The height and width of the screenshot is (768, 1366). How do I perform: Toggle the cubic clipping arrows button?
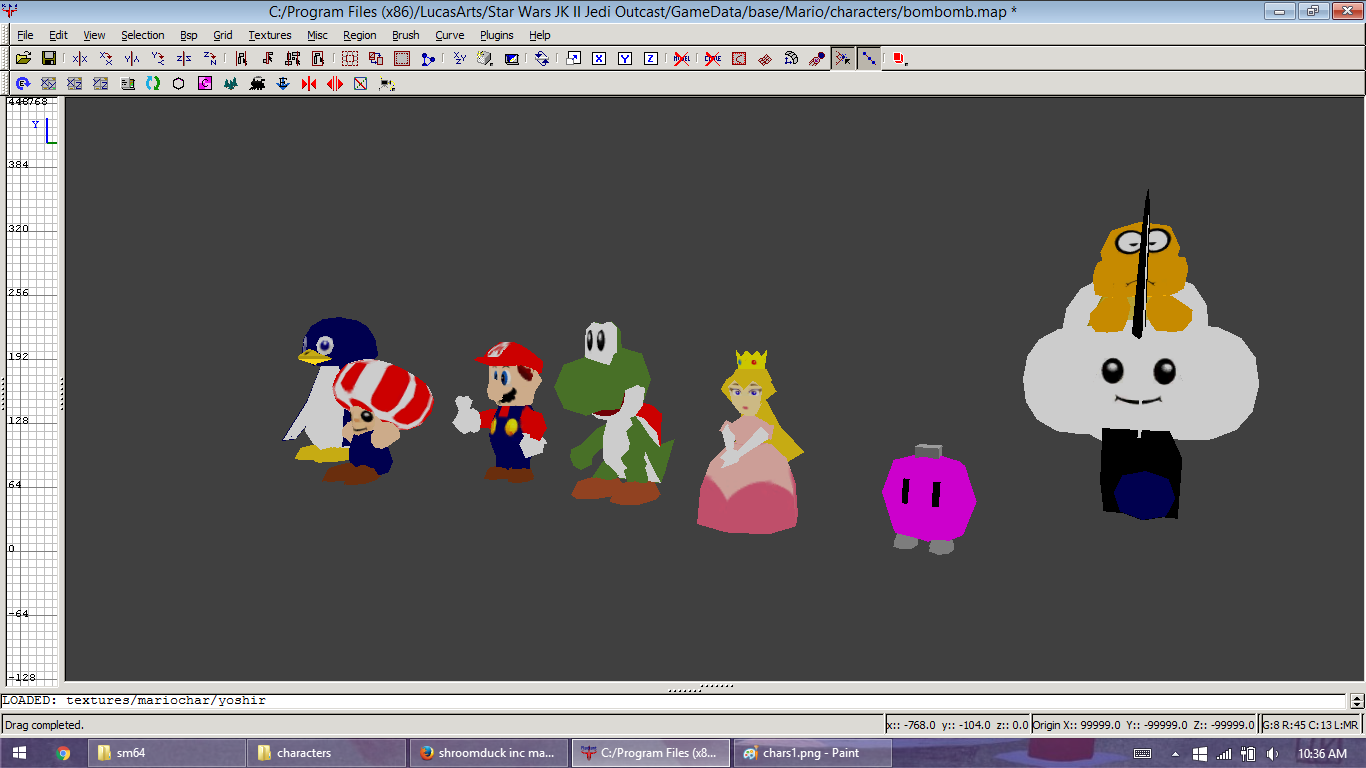coord(541,59)
